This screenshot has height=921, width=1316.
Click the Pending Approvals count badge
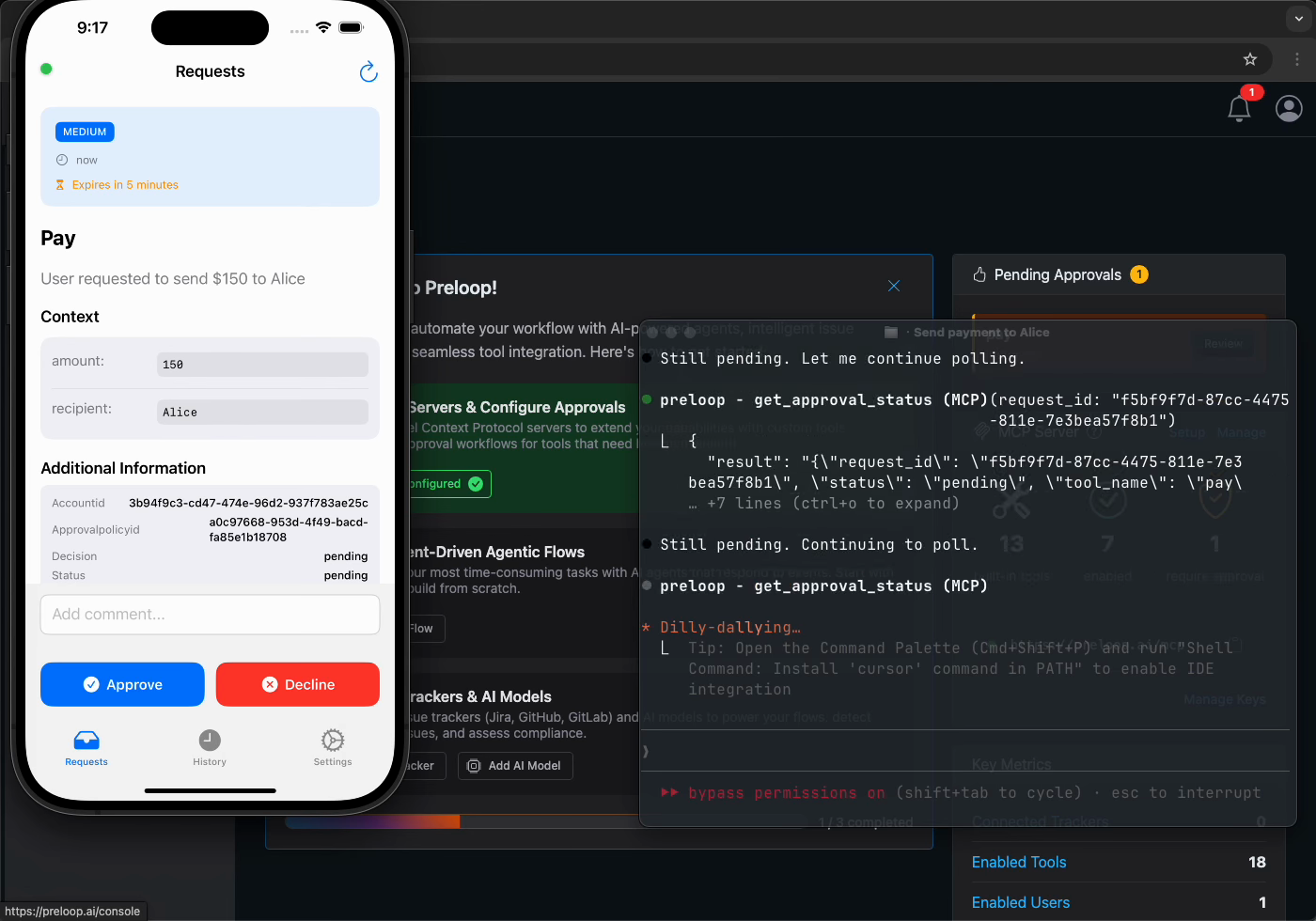pos(1139,274)
